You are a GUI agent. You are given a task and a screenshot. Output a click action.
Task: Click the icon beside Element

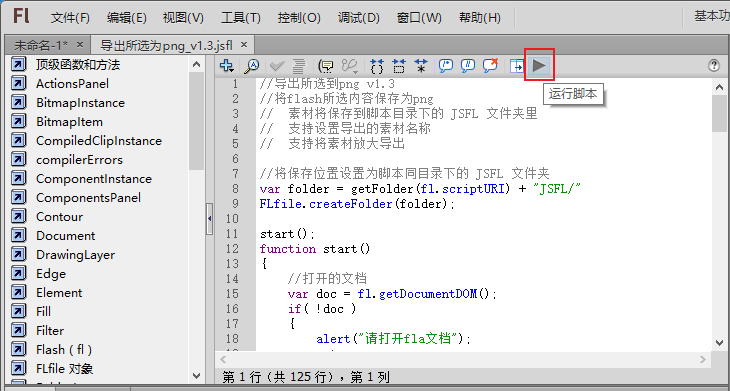(18, 293)
